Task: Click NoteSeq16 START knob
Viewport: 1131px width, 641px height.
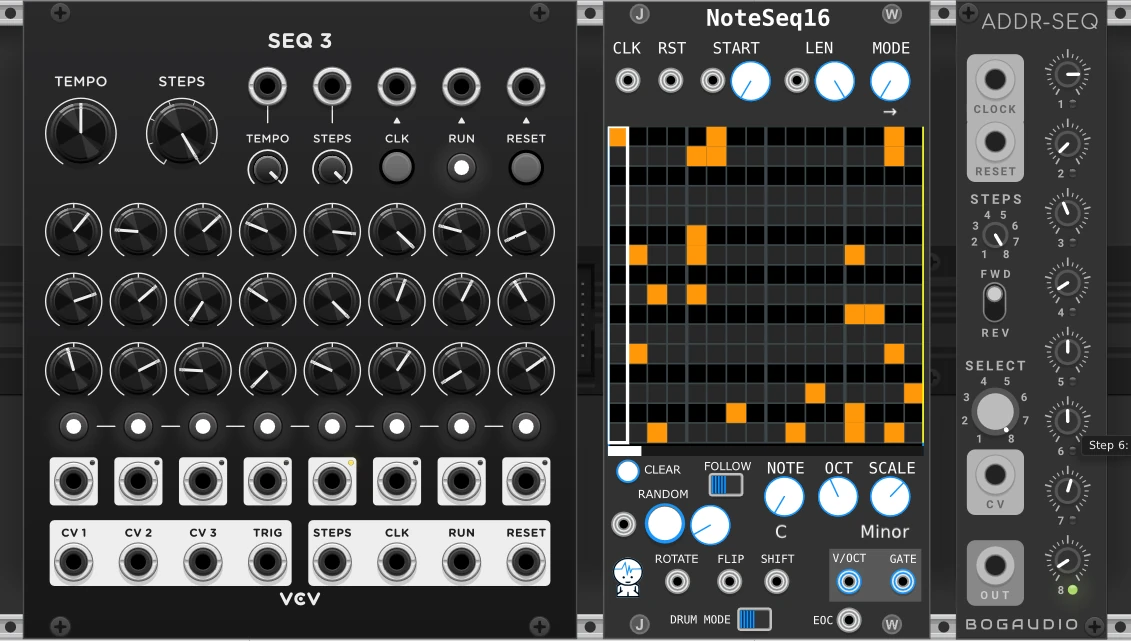Action: pos(750,81)
